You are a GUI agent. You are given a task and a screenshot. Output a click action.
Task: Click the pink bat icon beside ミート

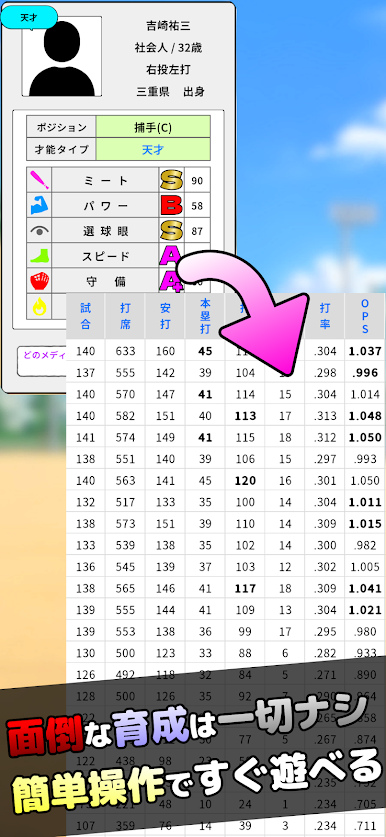pyautogui.click(x=40, y=180)
